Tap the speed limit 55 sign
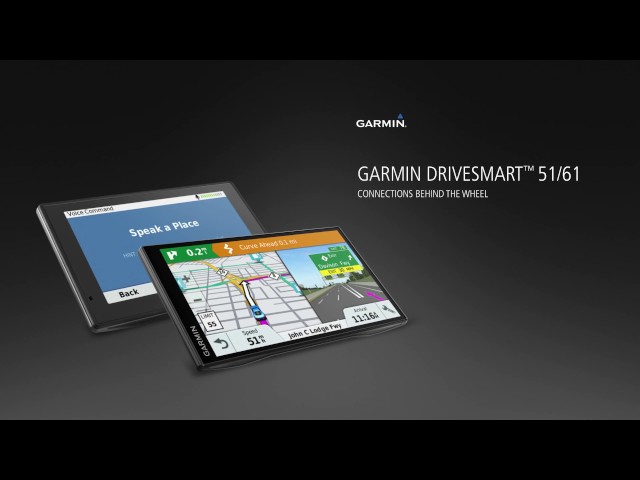This screenshot has height=480, width=640. (211, 321)
